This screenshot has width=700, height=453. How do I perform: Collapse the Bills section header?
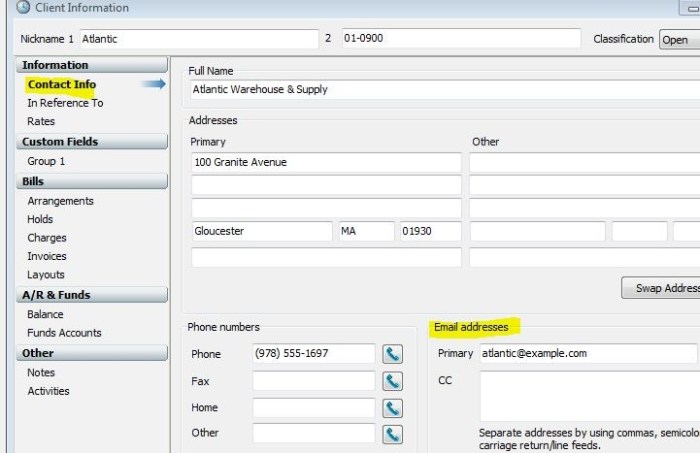click(92, 181)
